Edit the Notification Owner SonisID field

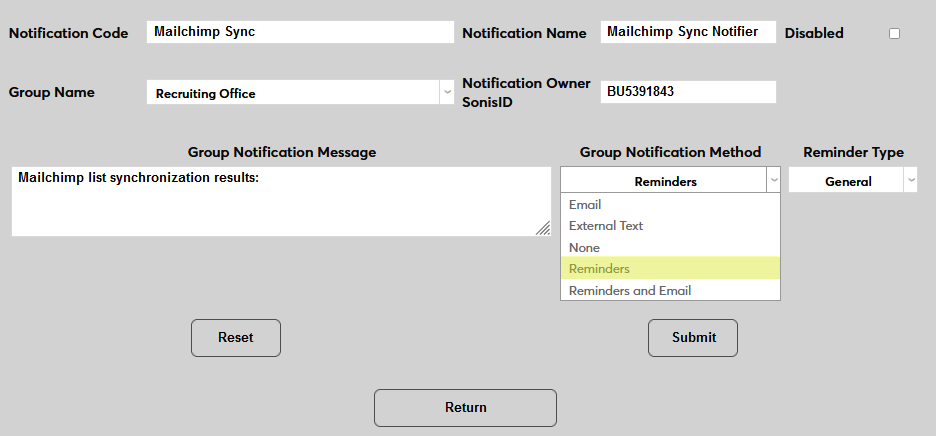(x=688, y=92)
